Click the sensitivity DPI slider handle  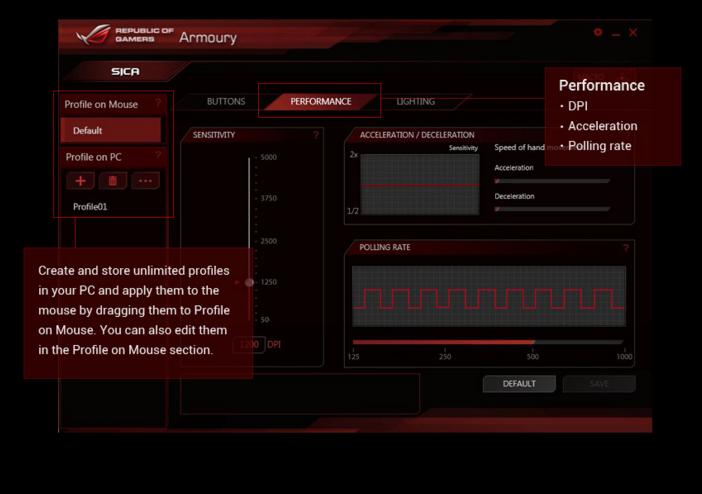click(249, 282)
